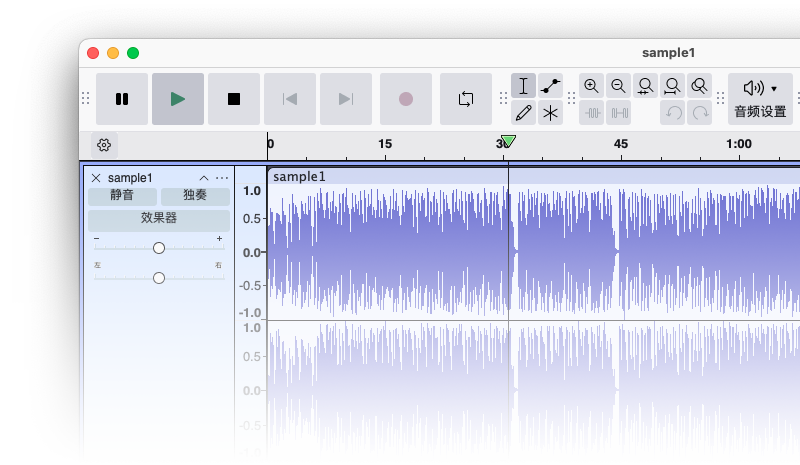
Task: Pause playback with the Pause button
Action: 122,99
